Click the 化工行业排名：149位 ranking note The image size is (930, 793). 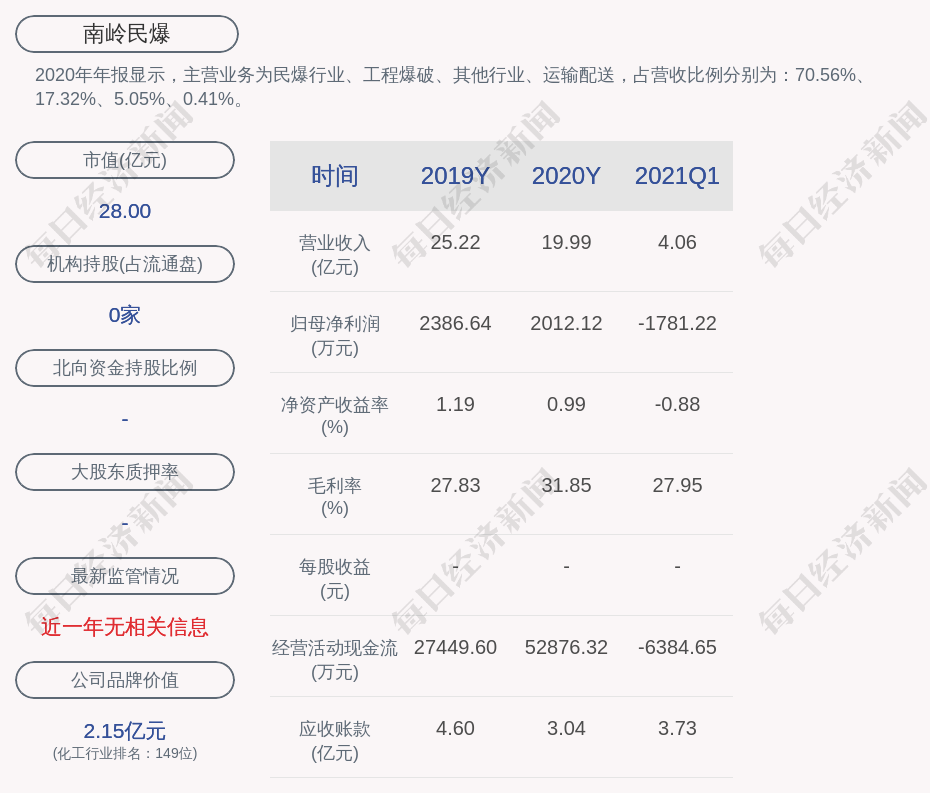pyautogui.click(x=125, y=753)
